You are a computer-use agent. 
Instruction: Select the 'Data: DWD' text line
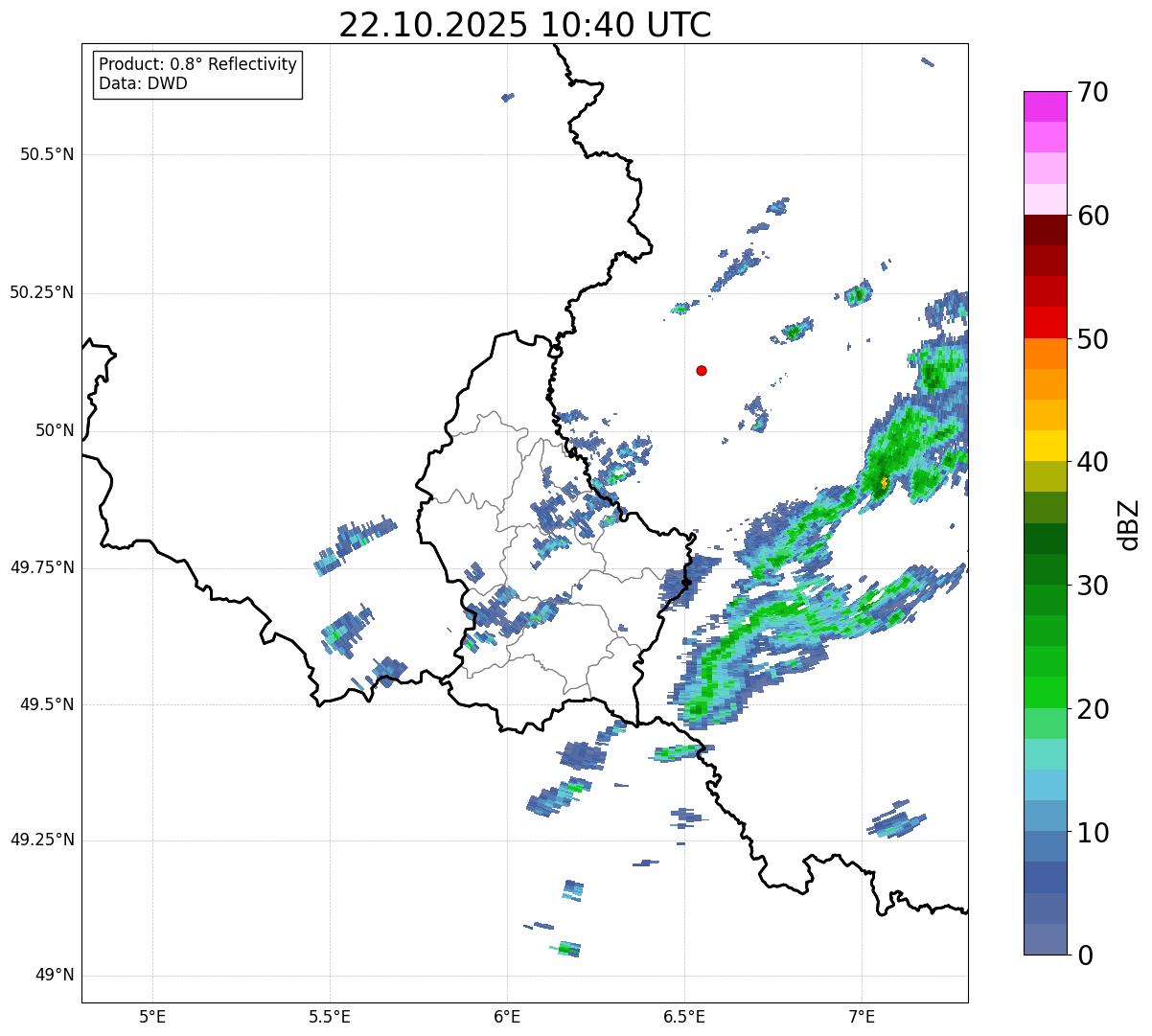(143, 83)
